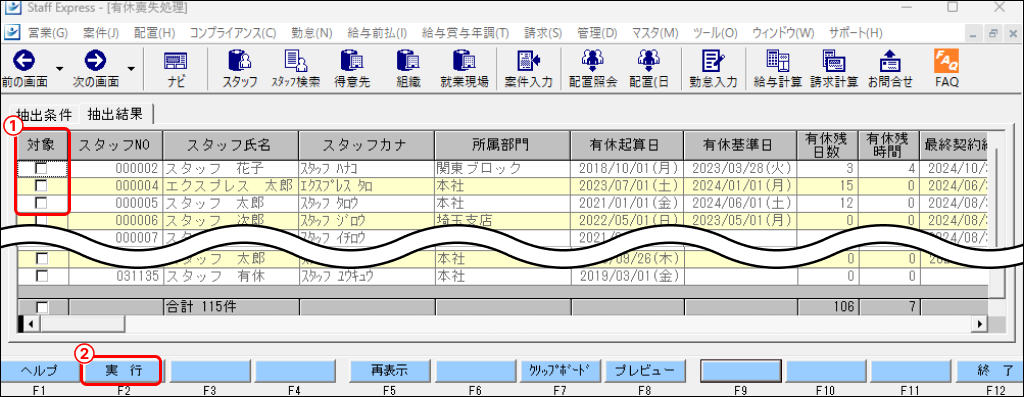Open the マスタ(M) menu
The height and width of the screenshot is (397, 1024).
pyautogui.click(x=655, y=33)
